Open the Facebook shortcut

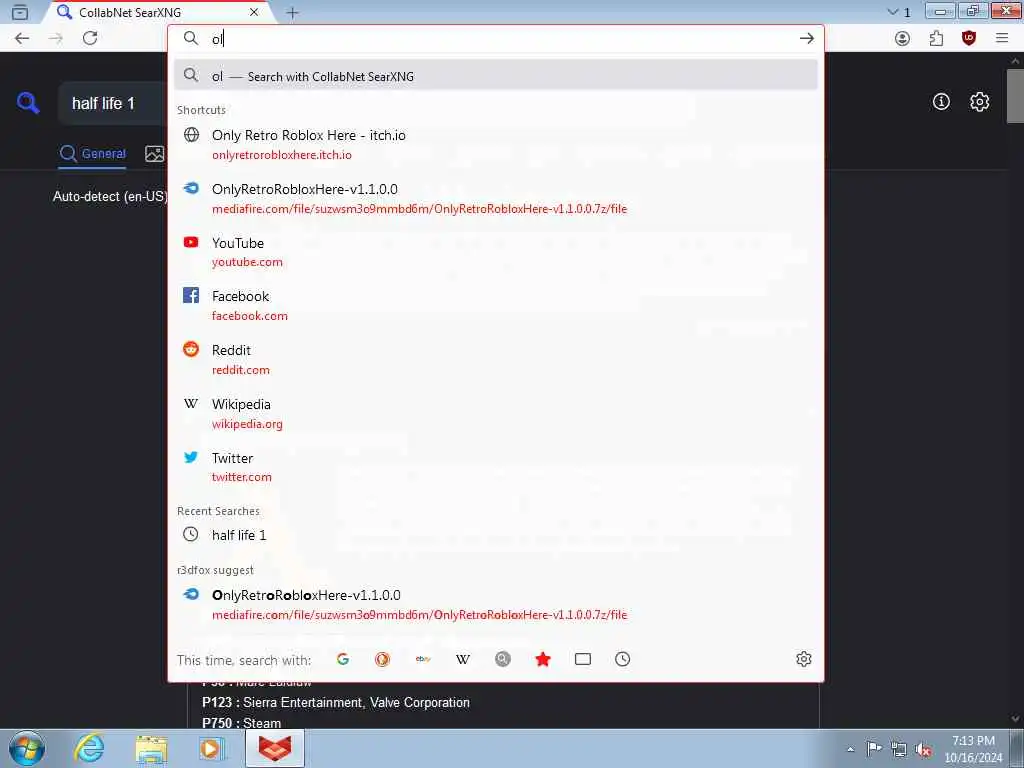pos(496,306)
